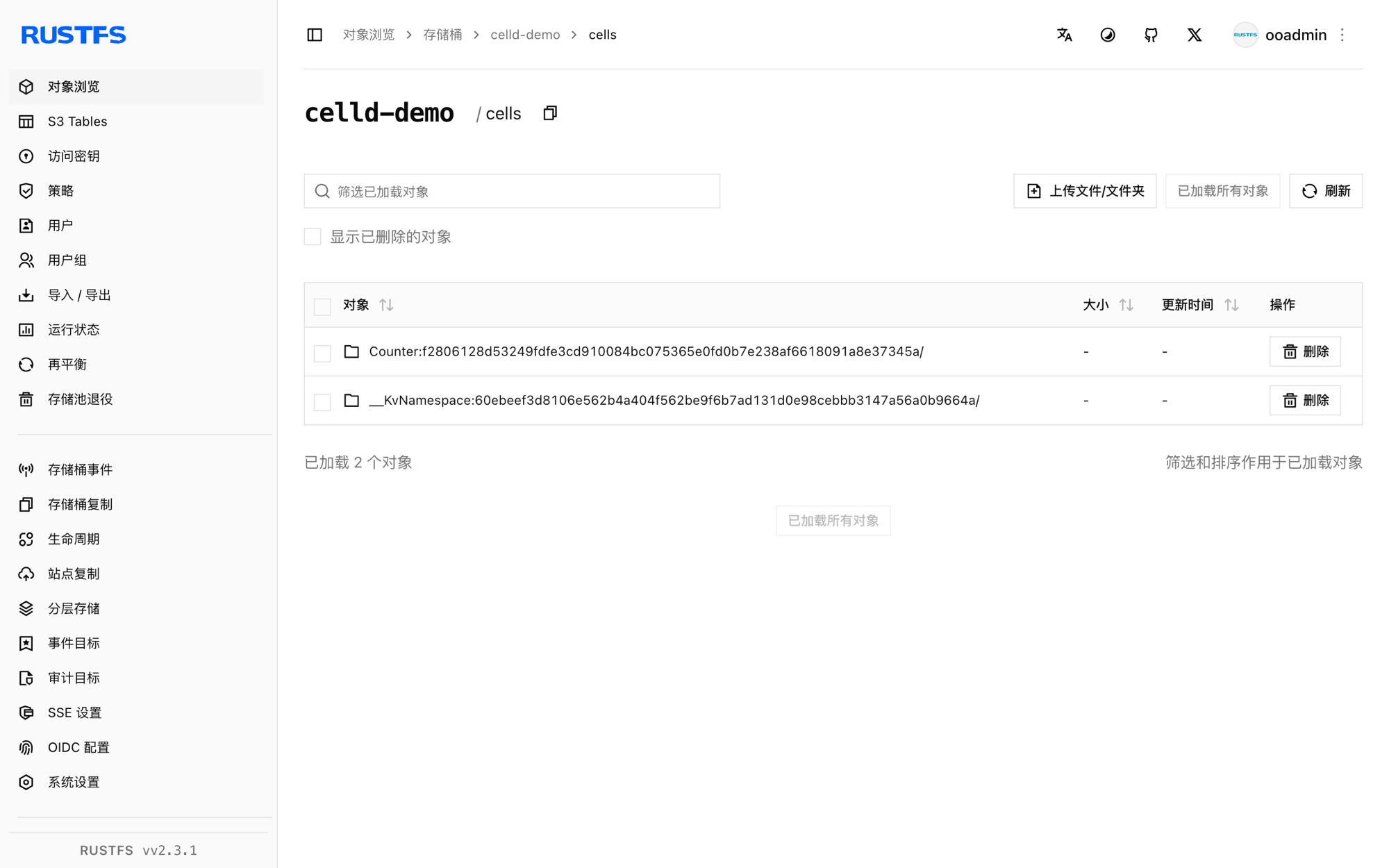Click the 已加载 2 个对象 status text

pyautogui.click(x=358, y=462)
